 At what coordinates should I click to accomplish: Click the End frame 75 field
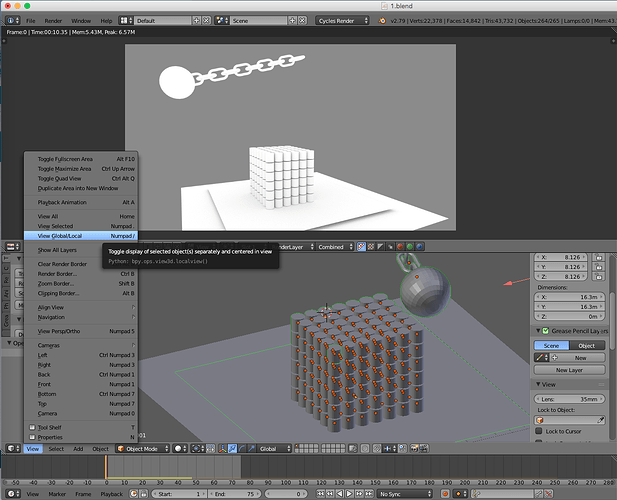click(235, 494)
